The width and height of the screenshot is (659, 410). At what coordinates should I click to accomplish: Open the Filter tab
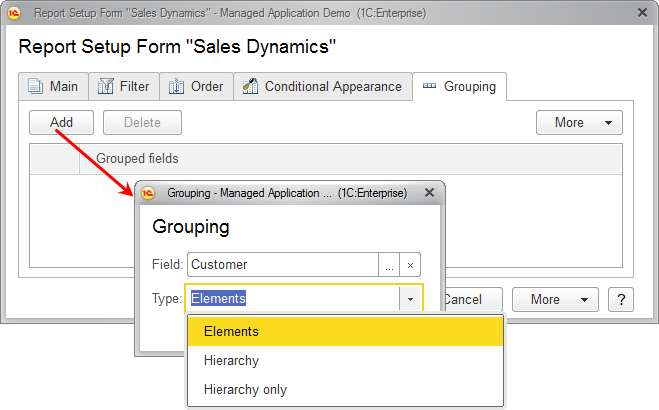coord(124,86)
